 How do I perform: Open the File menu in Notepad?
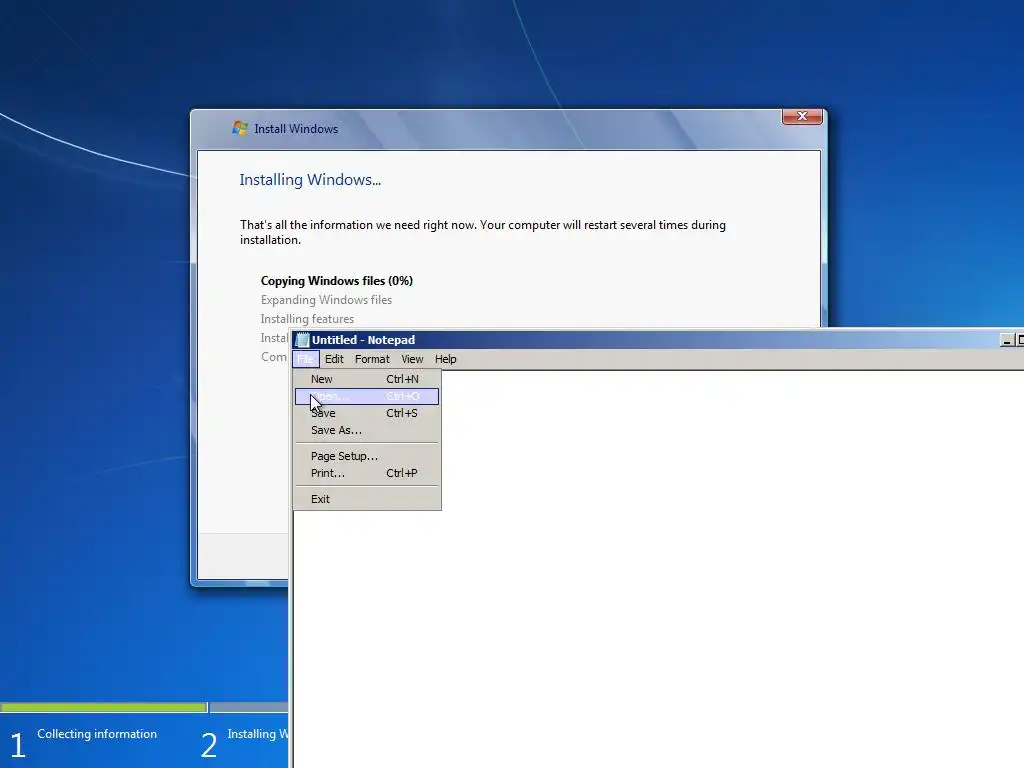pos(306,359)
